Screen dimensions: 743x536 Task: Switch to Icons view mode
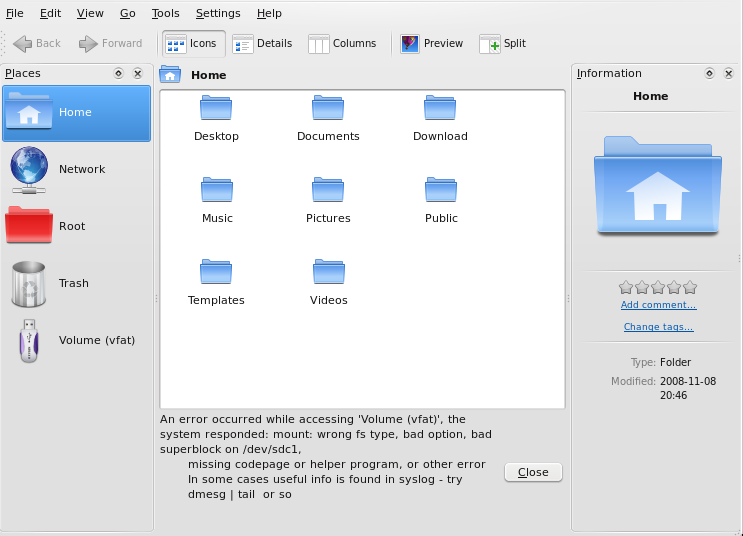tap(190, 43)
